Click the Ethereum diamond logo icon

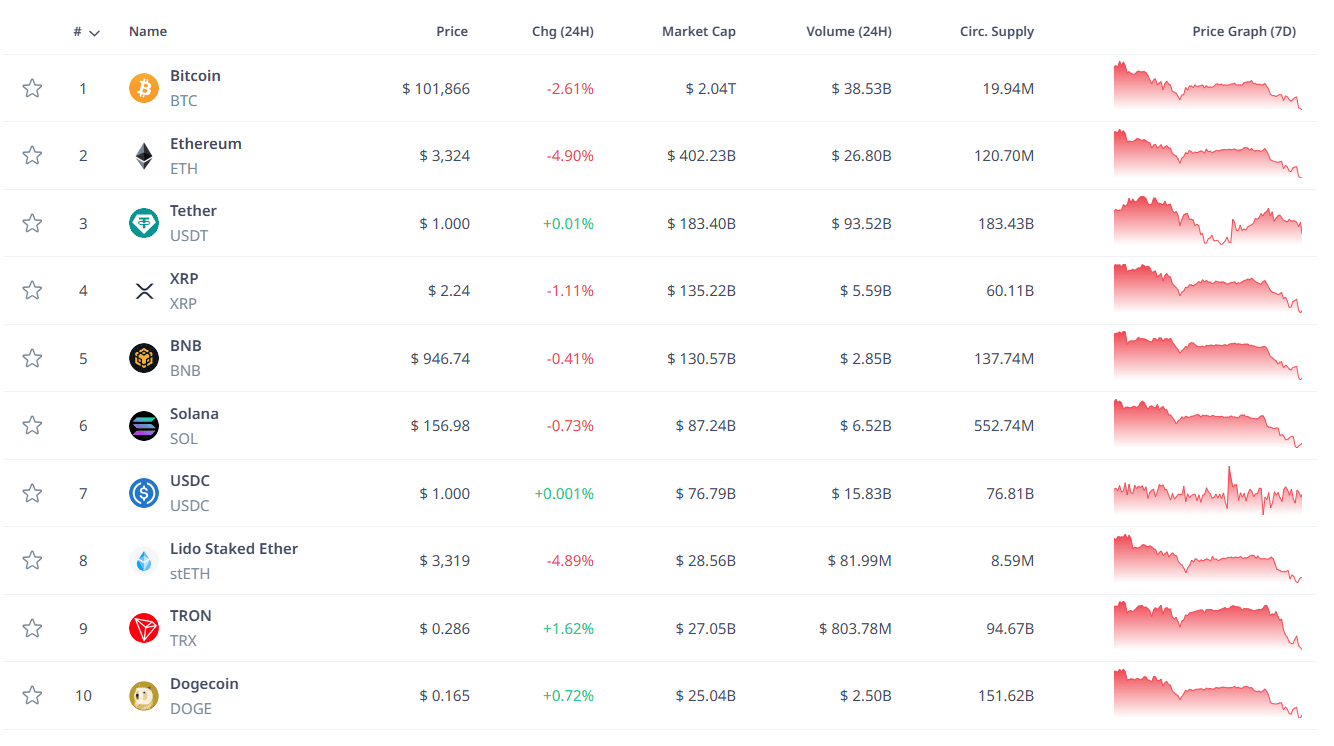click(x=144, y=156)
